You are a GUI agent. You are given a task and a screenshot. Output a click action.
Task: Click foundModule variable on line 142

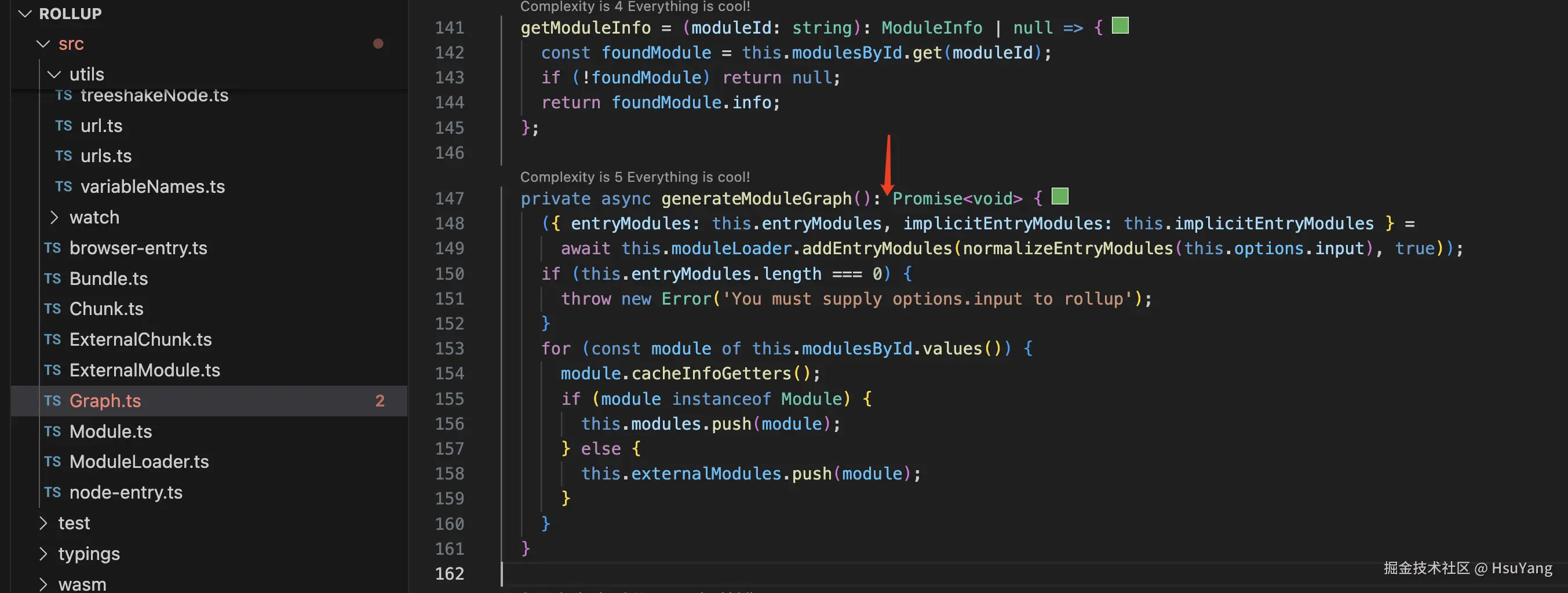pos(656,53)
